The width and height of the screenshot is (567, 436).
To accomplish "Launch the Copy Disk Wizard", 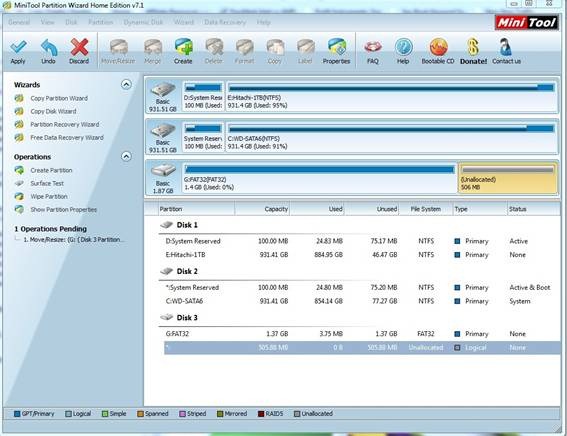I will [x=53, y=111].
